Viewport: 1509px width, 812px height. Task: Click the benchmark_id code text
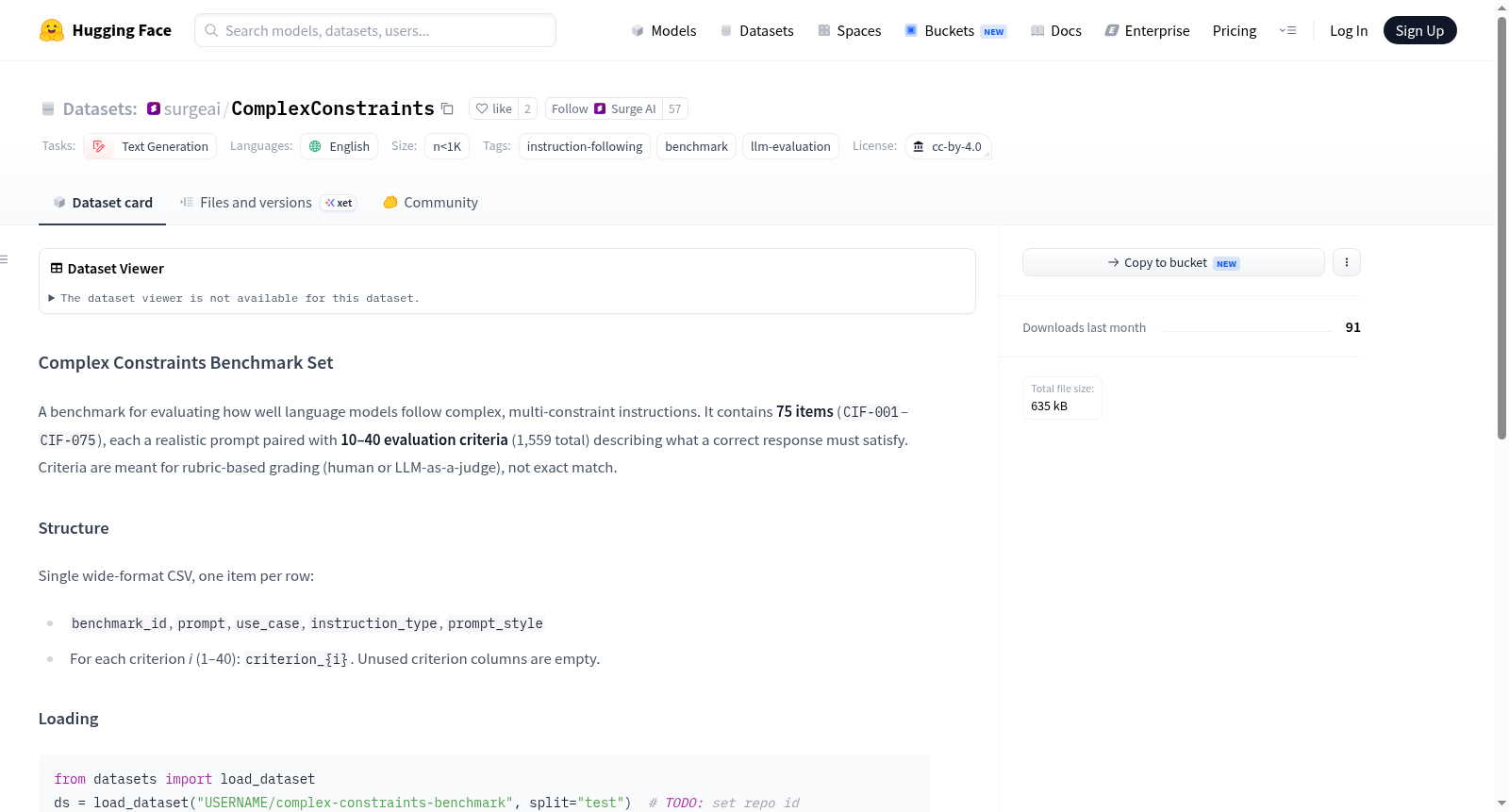click(119, 623)
